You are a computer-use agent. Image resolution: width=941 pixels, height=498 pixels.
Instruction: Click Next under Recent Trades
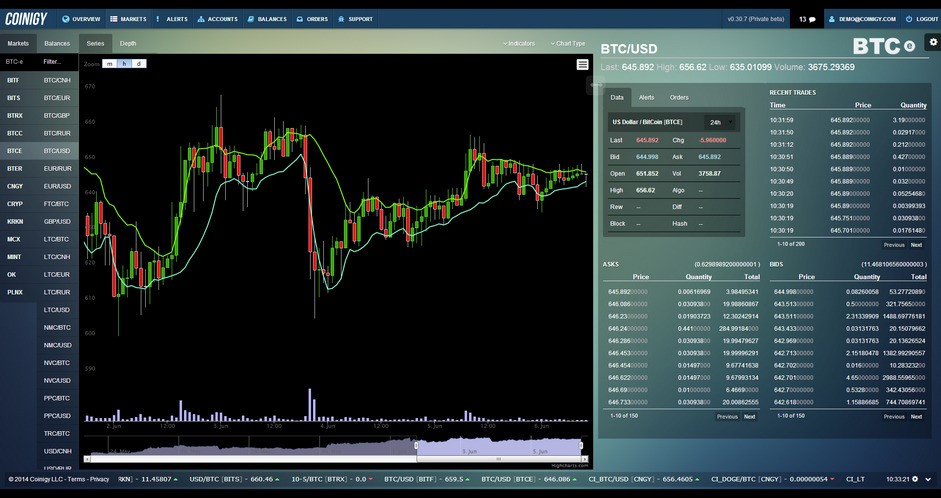[x=916, y=245]
